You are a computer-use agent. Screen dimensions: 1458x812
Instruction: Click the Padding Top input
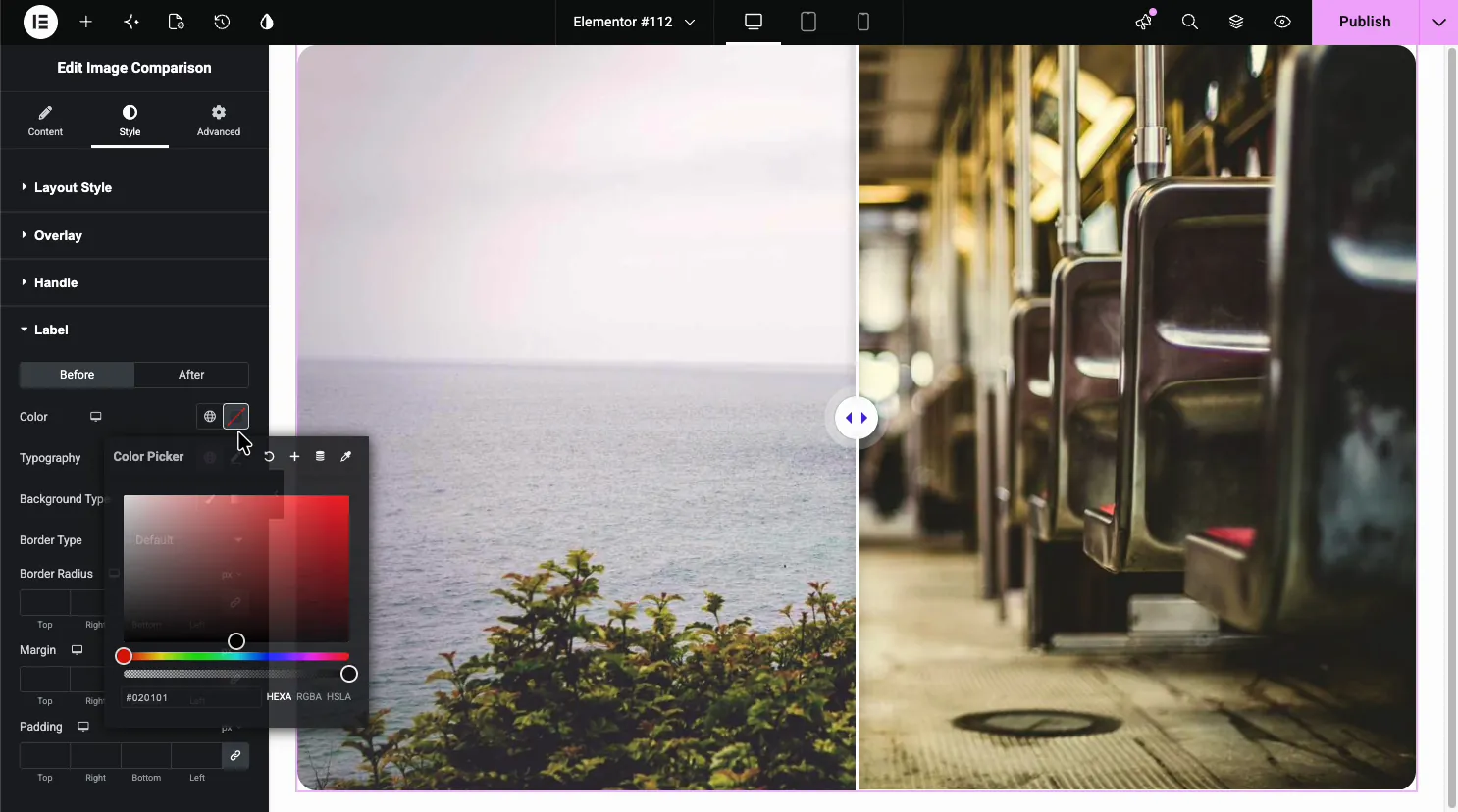(45, 756)
